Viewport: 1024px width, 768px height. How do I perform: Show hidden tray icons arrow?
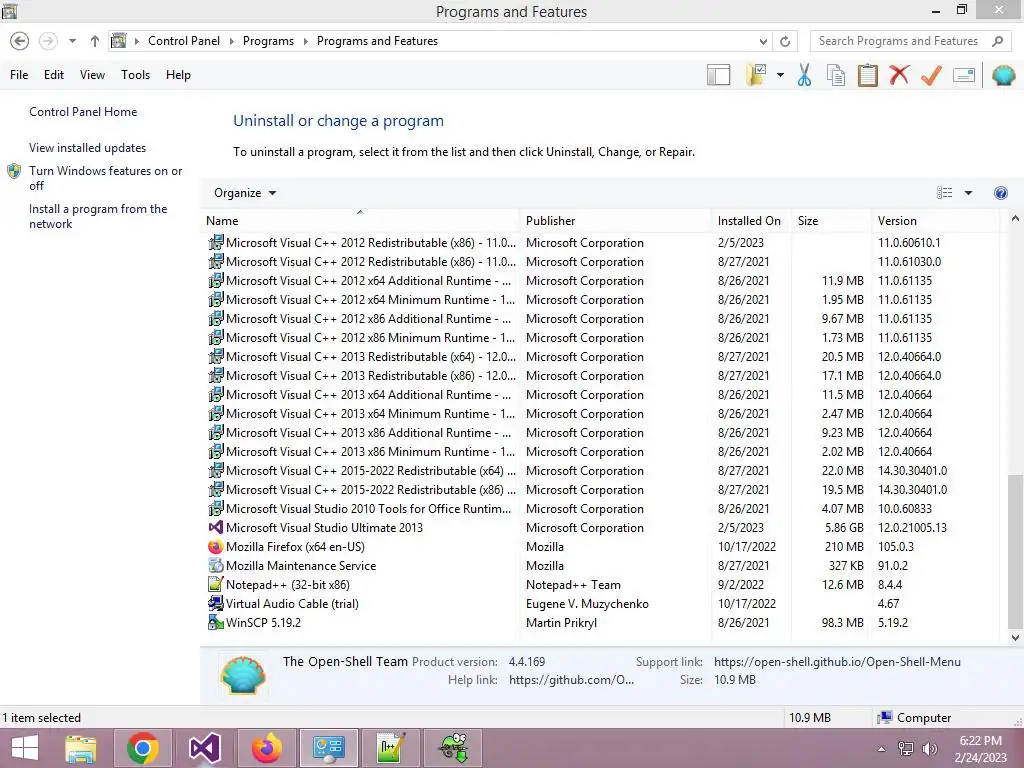882,749
